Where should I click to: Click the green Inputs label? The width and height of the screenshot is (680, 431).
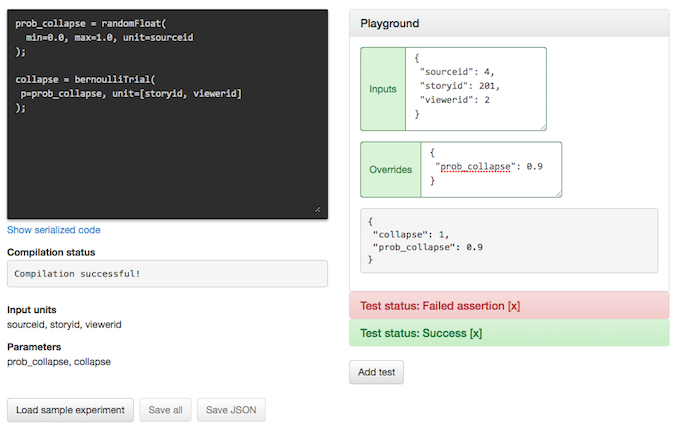tap(383, 89)
